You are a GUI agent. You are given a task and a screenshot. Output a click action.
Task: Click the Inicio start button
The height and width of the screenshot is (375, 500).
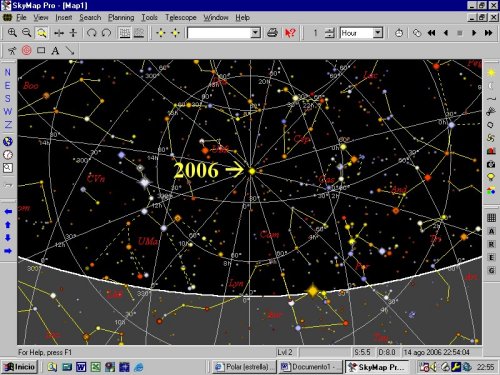20,367
